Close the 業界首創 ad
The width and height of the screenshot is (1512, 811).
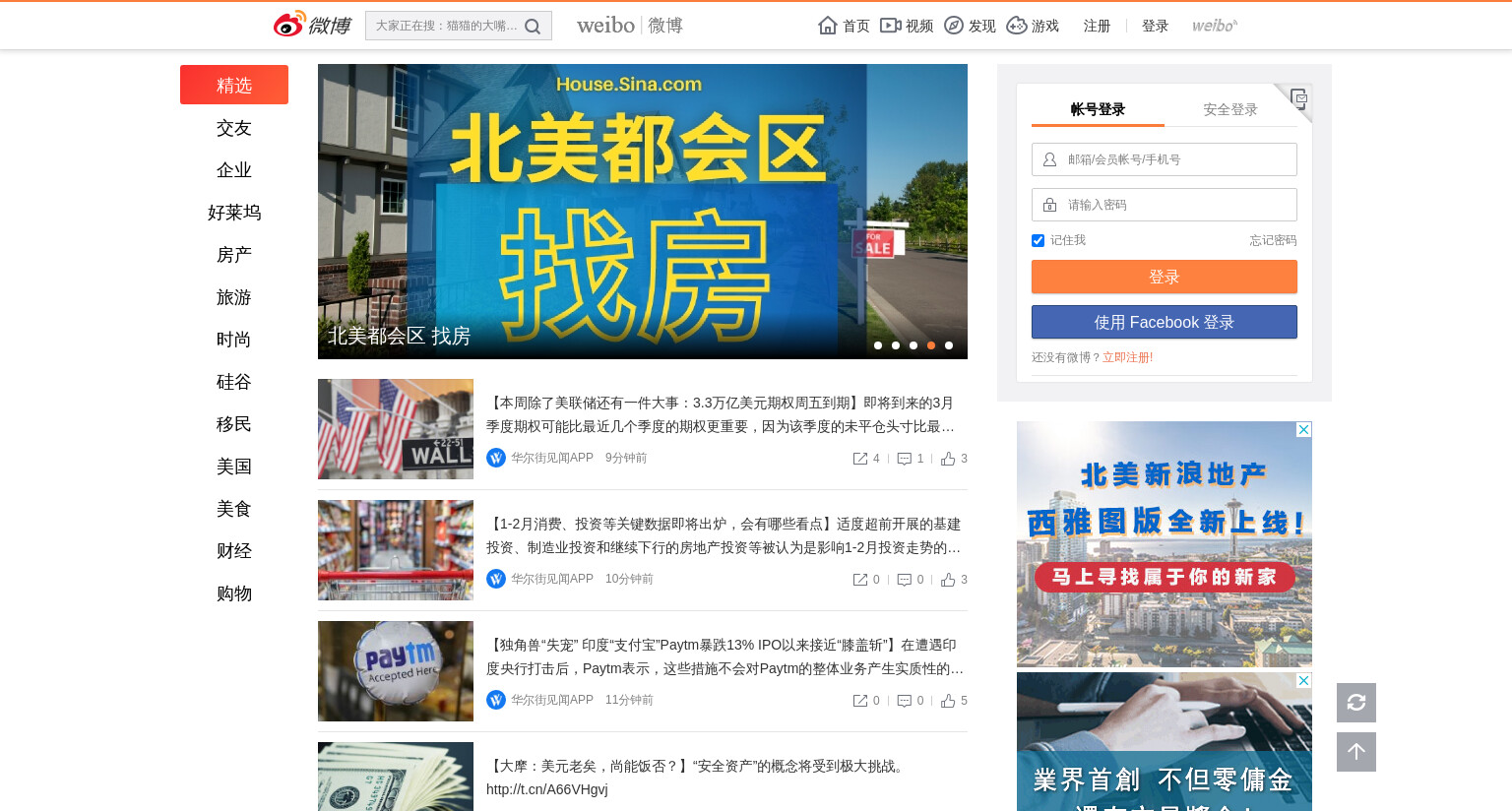point(1303,681)
